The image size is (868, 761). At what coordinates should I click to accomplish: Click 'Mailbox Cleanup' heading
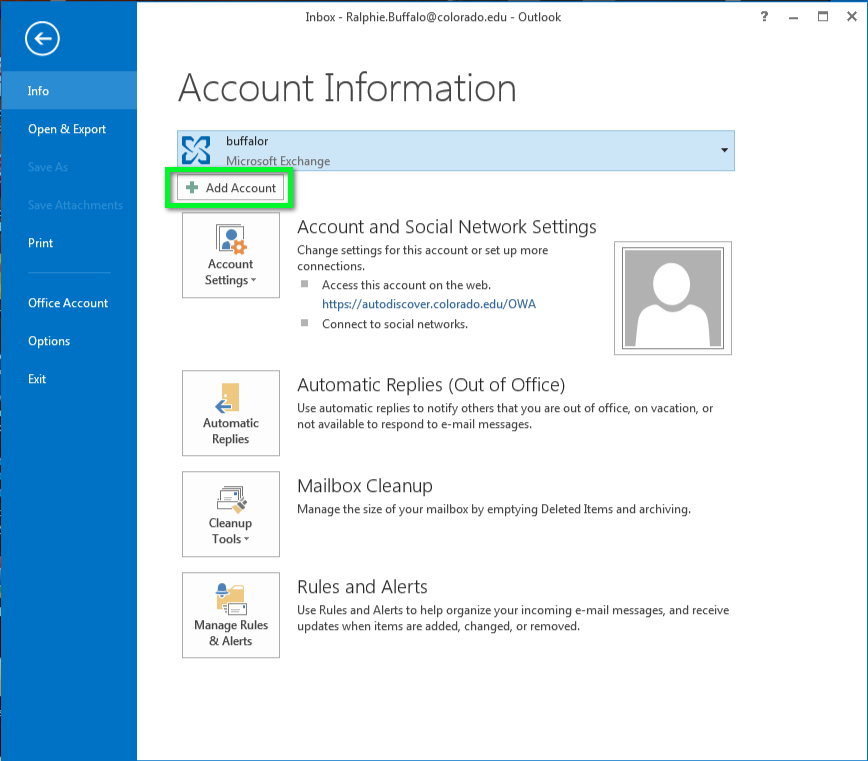click(x=365, y=485)
